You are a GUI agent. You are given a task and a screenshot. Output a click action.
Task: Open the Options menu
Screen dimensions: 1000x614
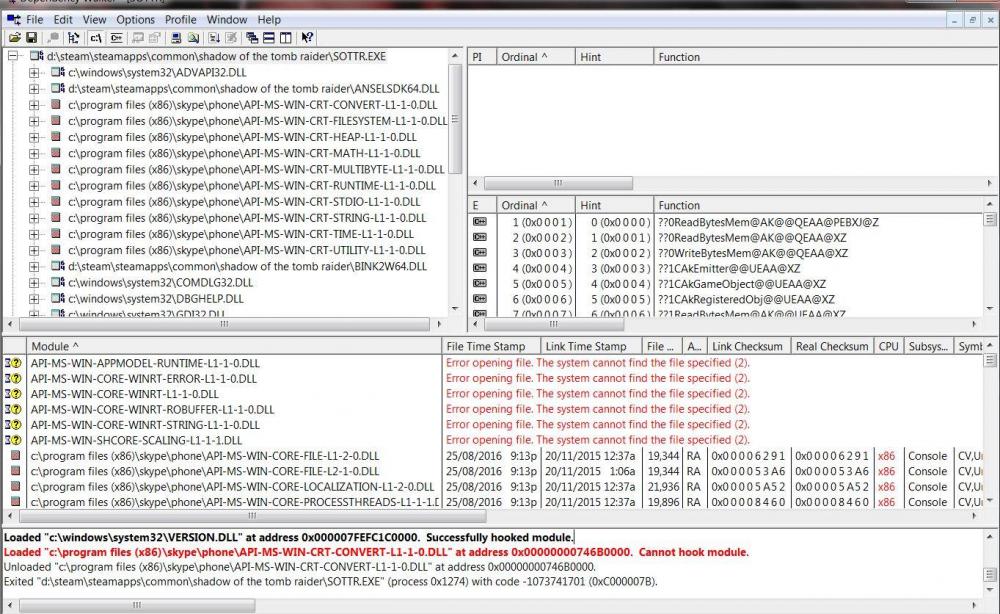pos(135,19)
